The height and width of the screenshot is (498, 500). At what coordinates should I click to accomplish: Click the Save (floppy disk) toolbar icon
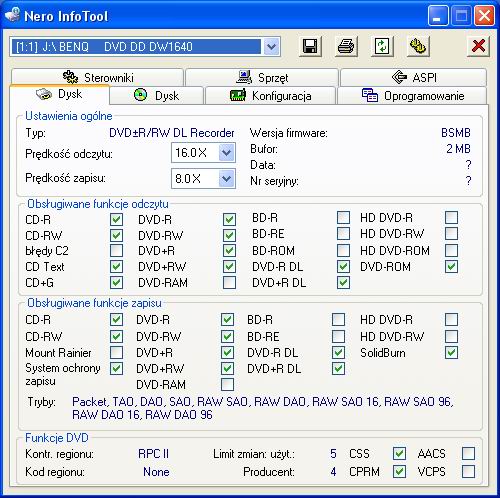tap(310, 46)
